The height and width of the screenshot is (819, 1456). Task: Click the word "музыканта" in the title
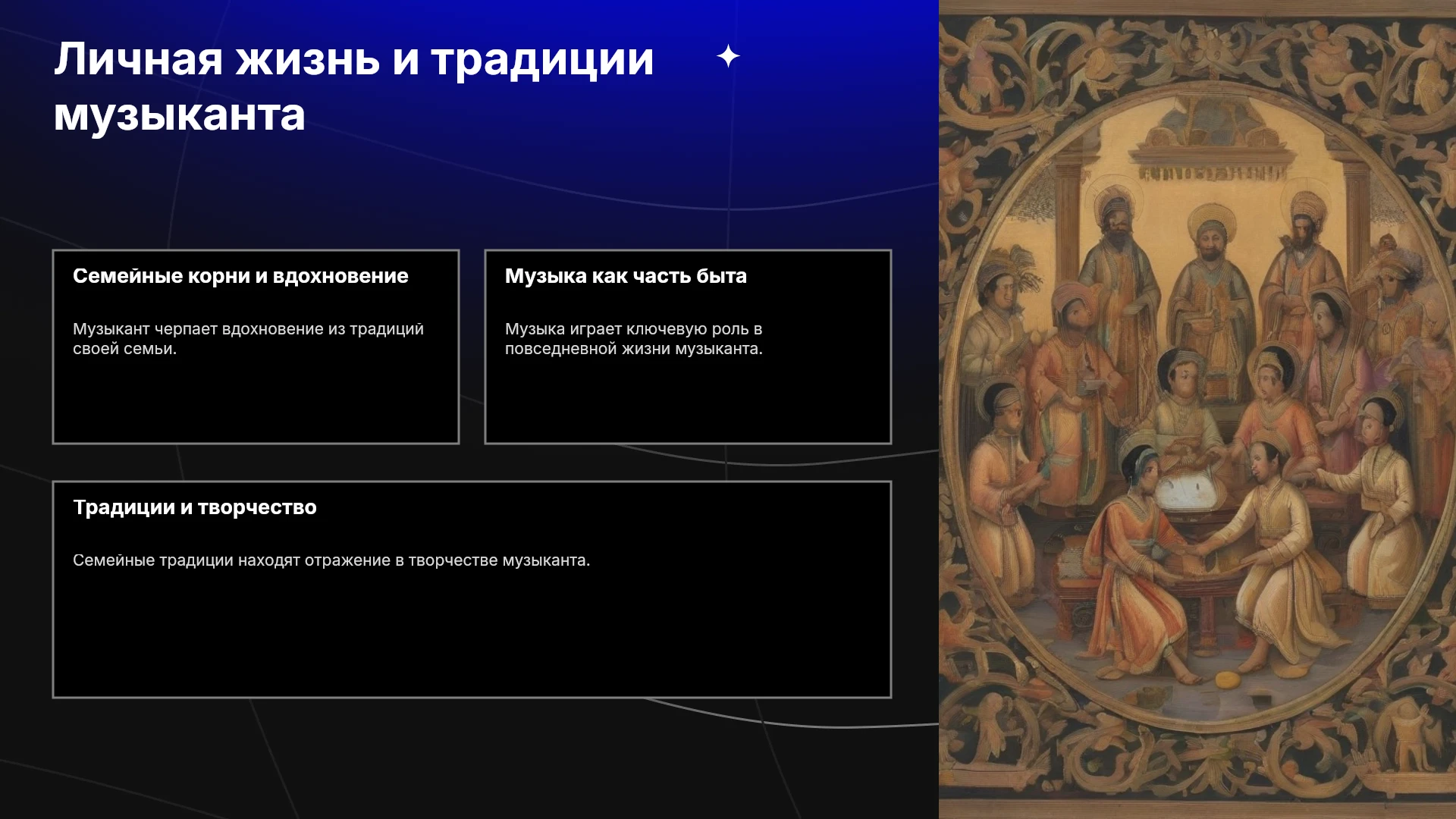[180, 115]
